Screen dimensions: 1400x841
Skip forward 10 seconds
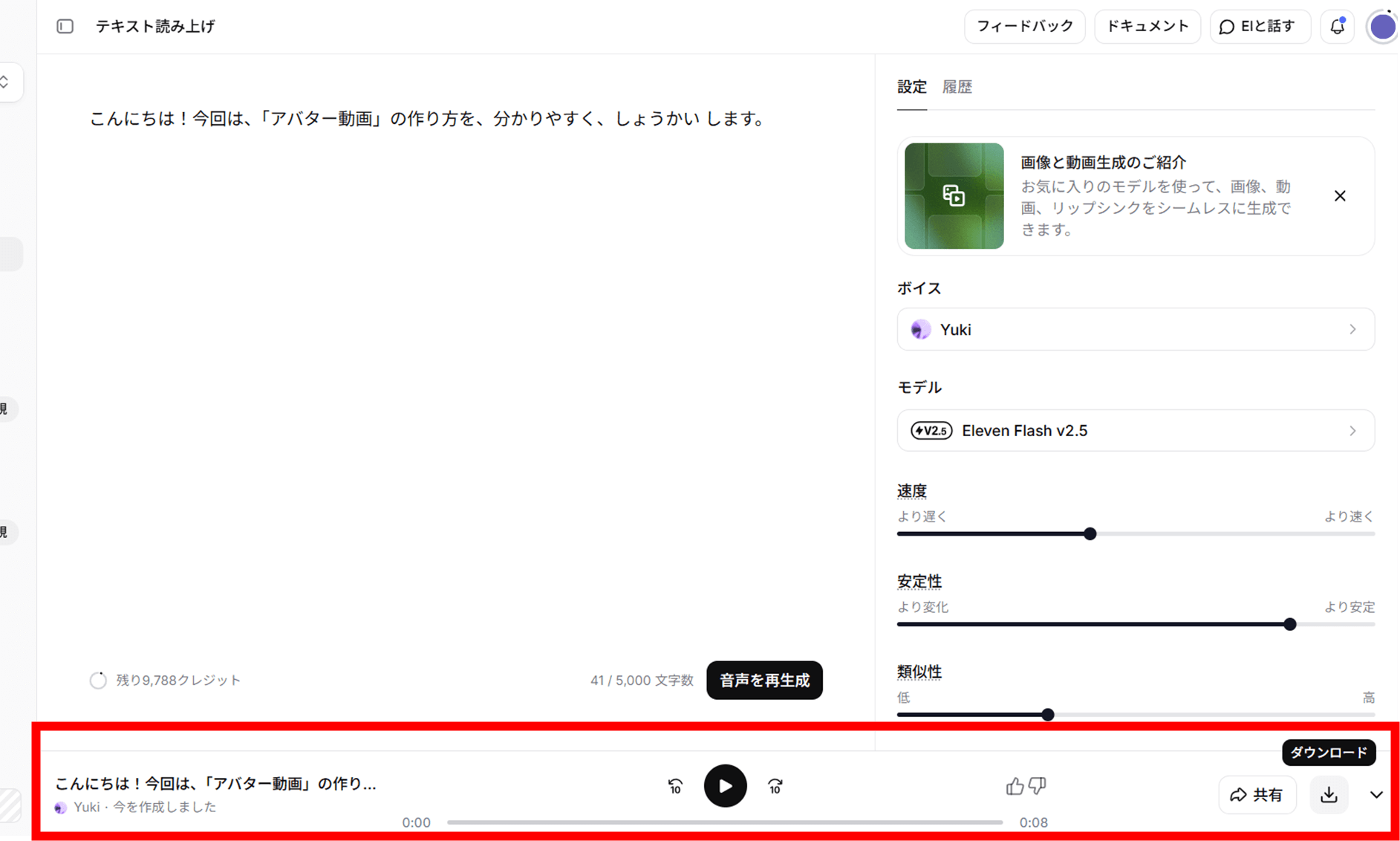pyautogui.click(x=775, y=786)
